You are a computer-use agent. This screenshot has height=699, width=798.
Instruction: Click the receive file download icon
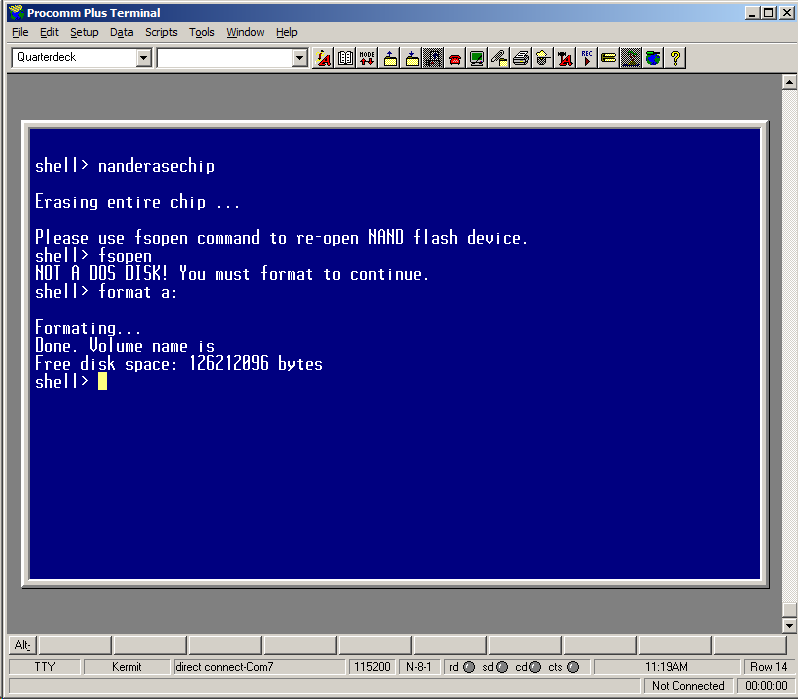click(x=411, y=58)
